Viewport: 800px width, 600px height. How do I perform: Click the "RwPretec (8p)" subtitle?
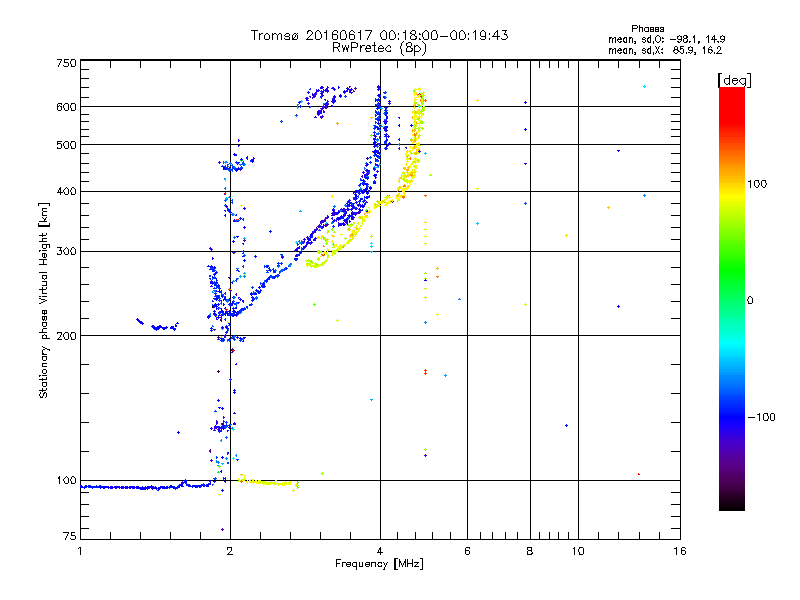click(x=379, y=48)
